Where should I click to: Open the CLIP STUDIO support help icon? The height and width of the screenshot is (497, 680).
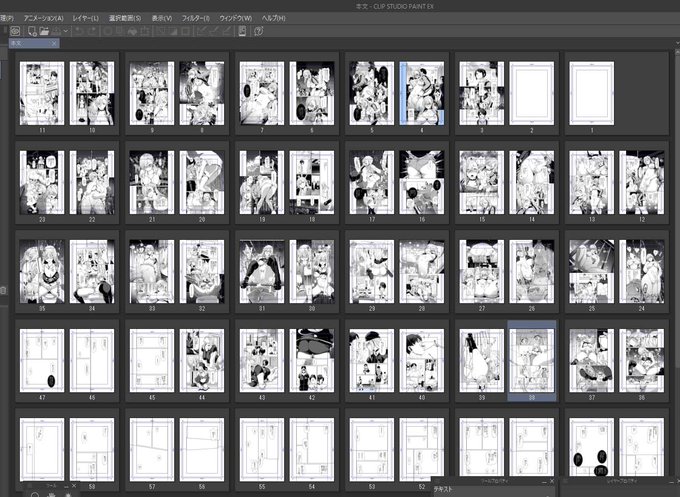click(x=258, y=31)
